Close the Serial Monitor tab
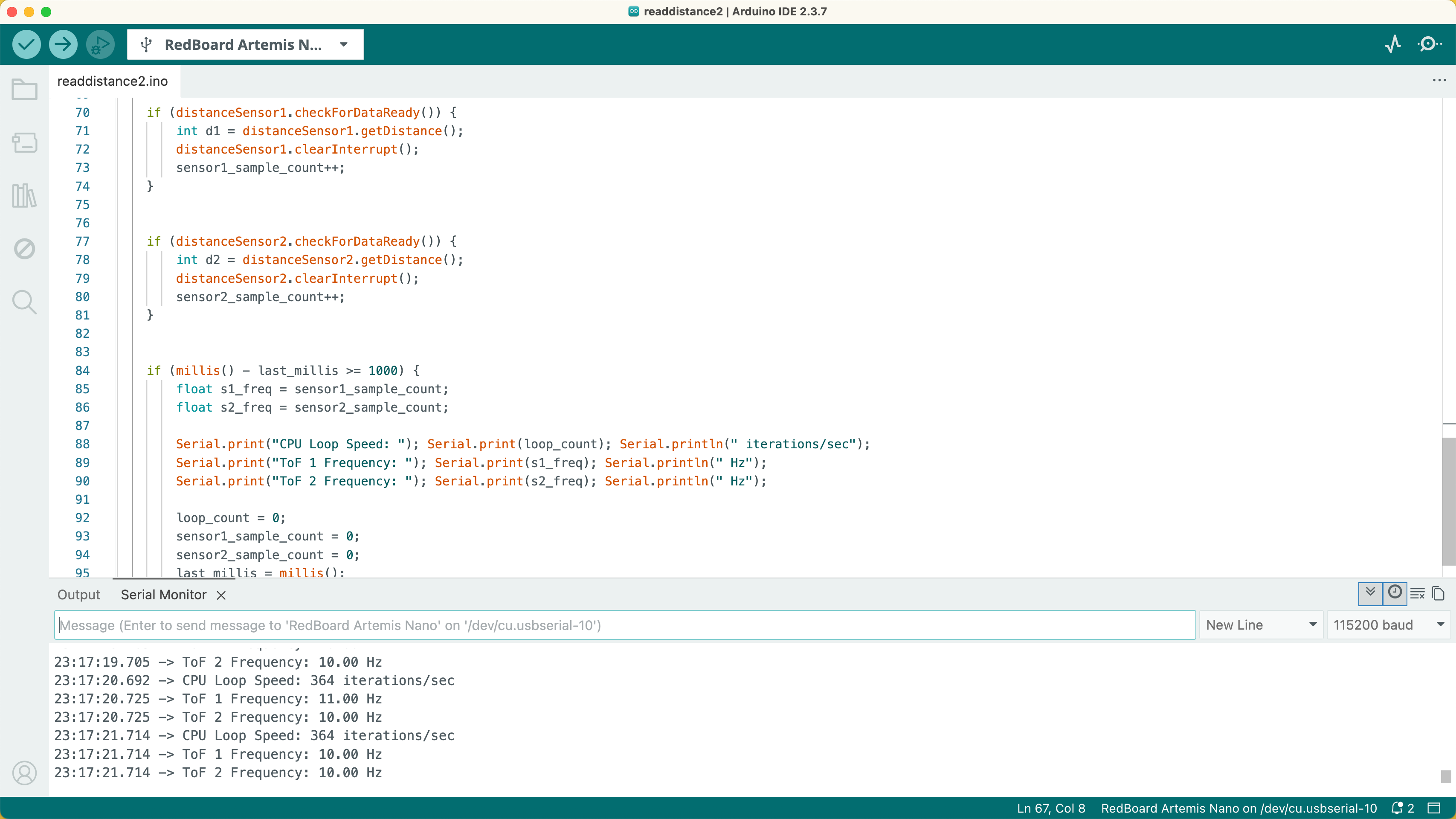The height and width of the screenshot is (819, 1456). [222, 595]
